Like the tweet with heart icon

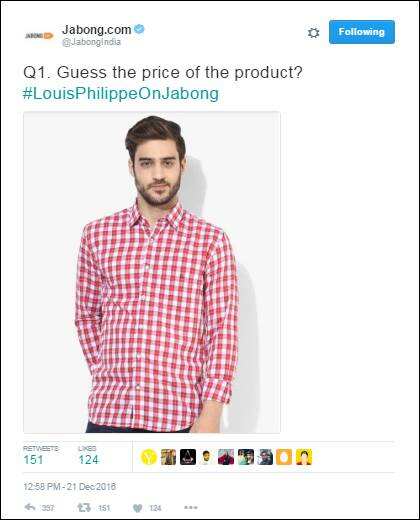(x=138, y=508)
